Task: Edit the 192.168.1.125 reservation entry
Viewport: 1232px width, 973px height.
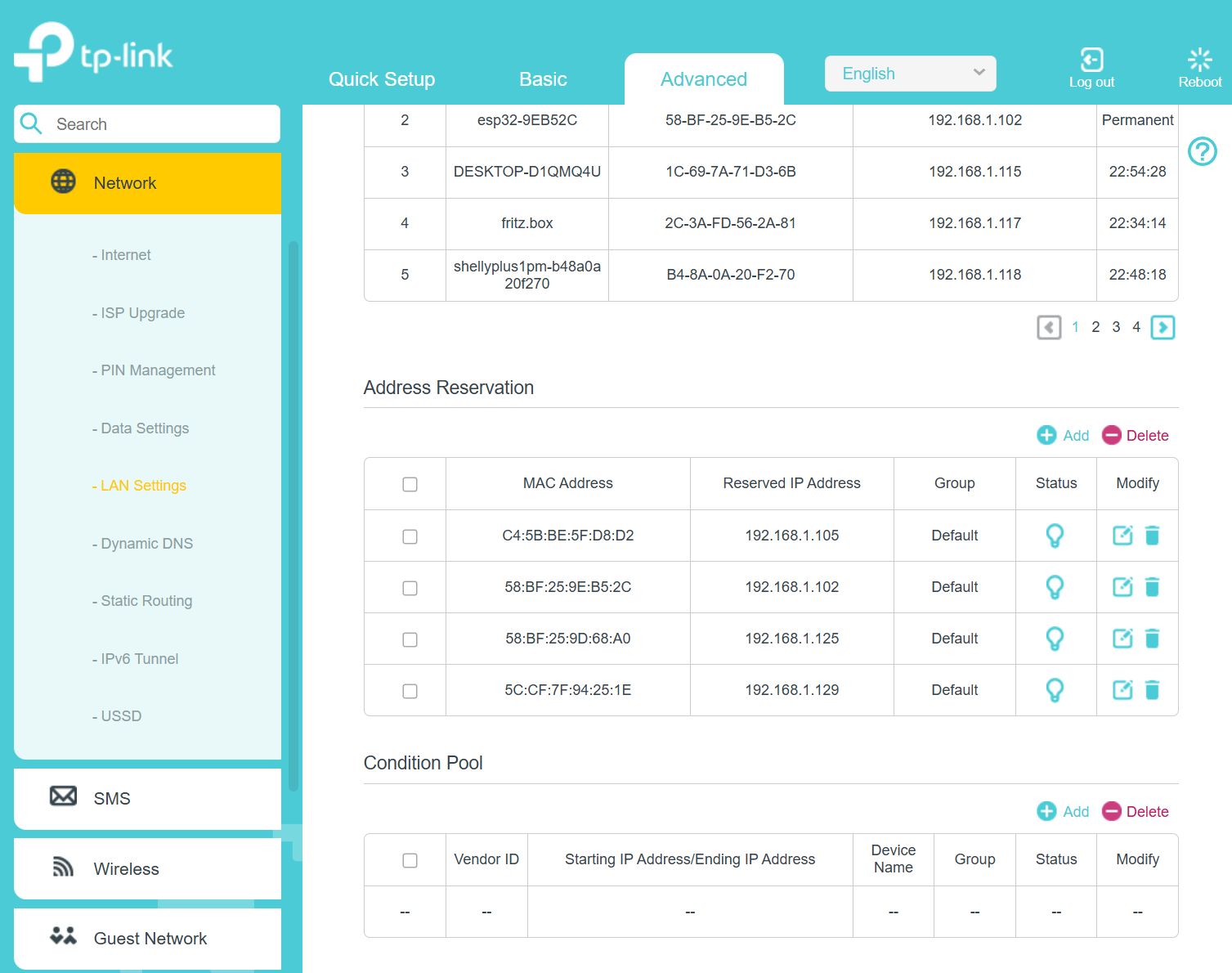Action: click(1122, 639)
